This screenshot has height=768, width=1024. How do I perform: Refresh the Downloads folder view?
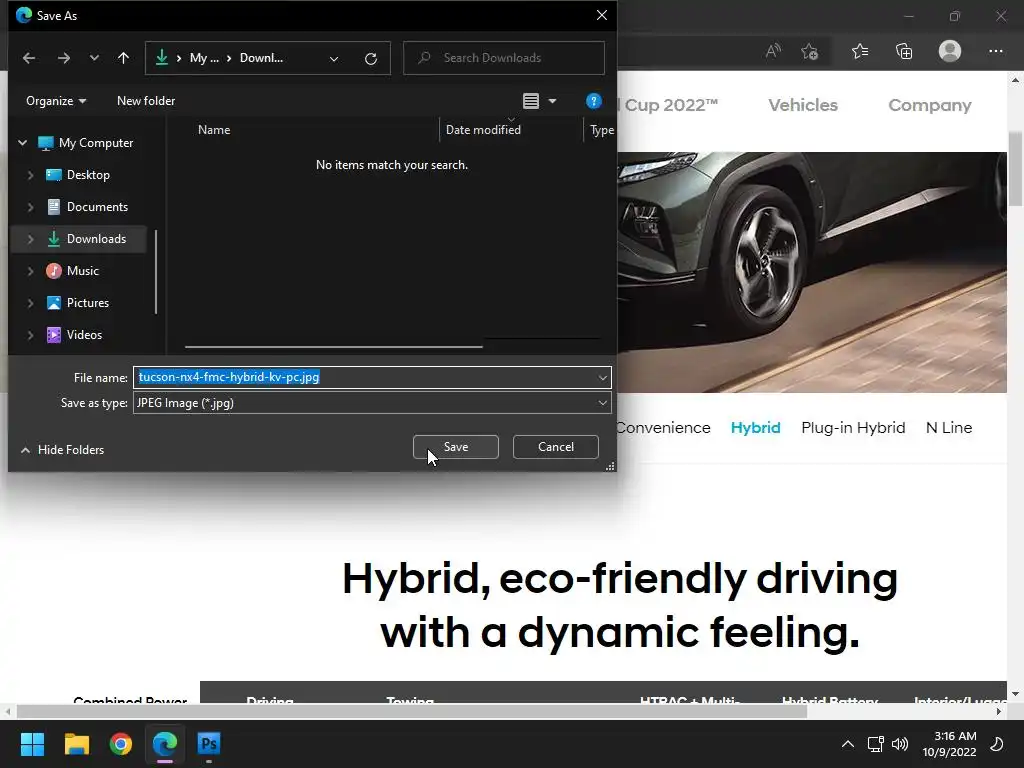click(371, 59)
